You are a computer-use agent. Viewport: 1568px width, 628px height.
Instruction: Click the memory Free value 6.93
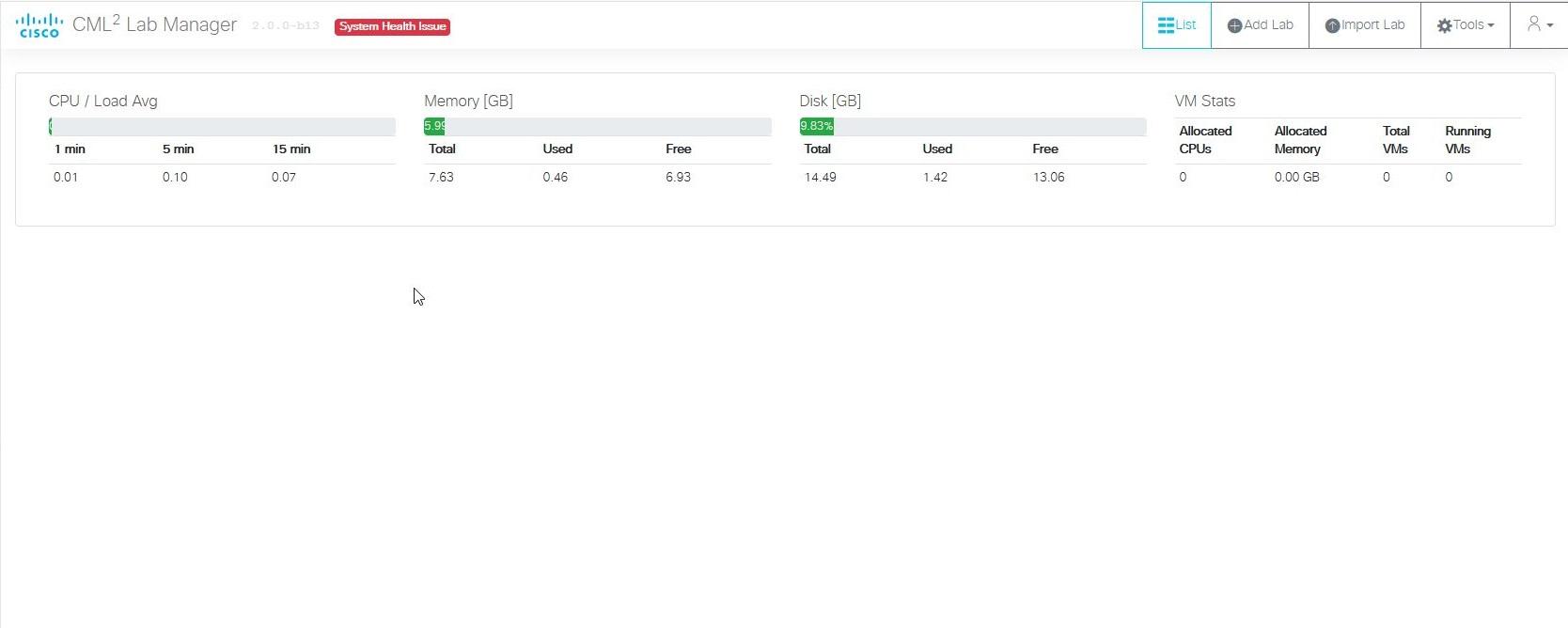679,177
